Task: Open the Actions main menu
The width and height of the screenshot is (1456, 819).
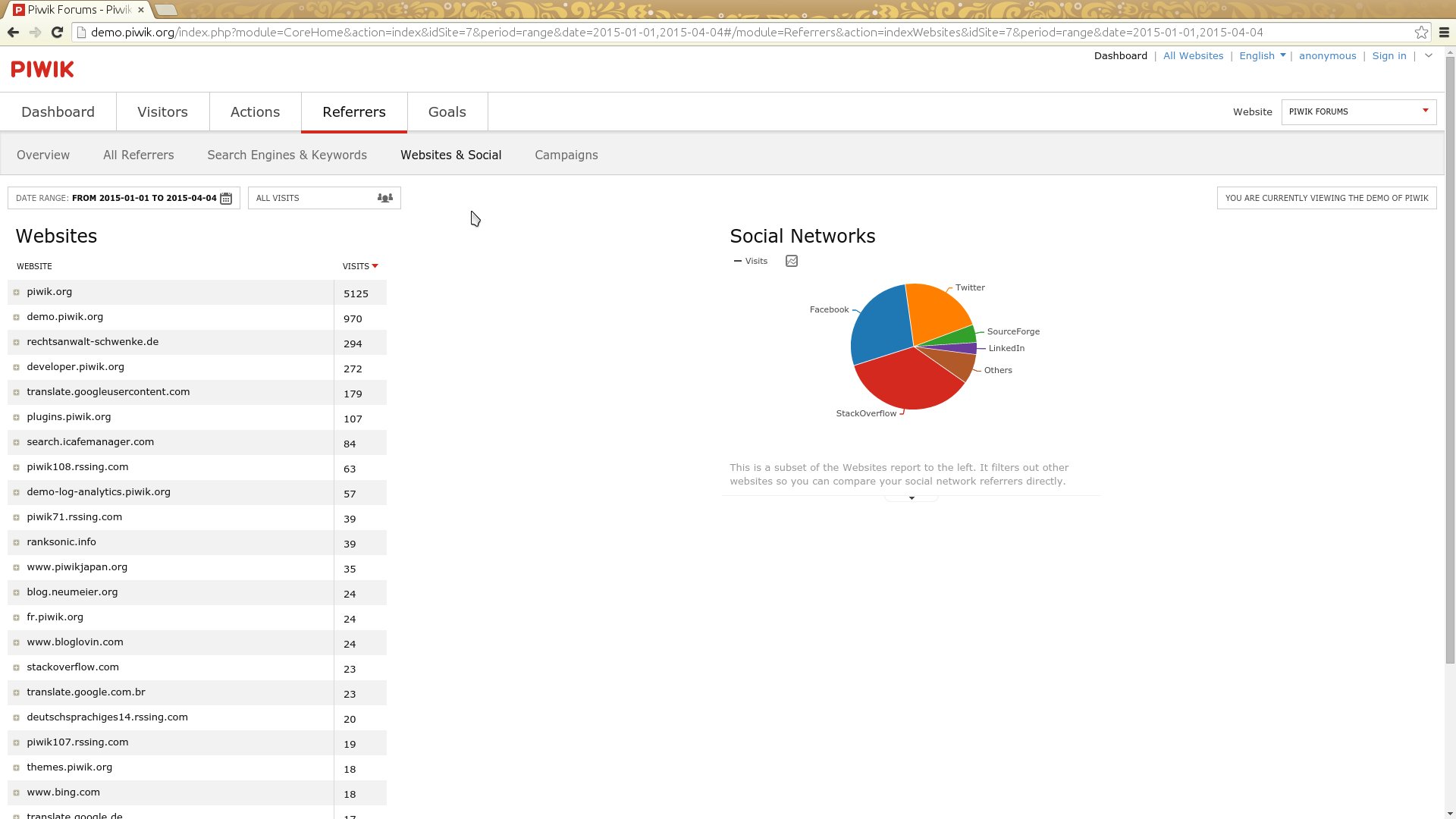Action: point(255,111)
